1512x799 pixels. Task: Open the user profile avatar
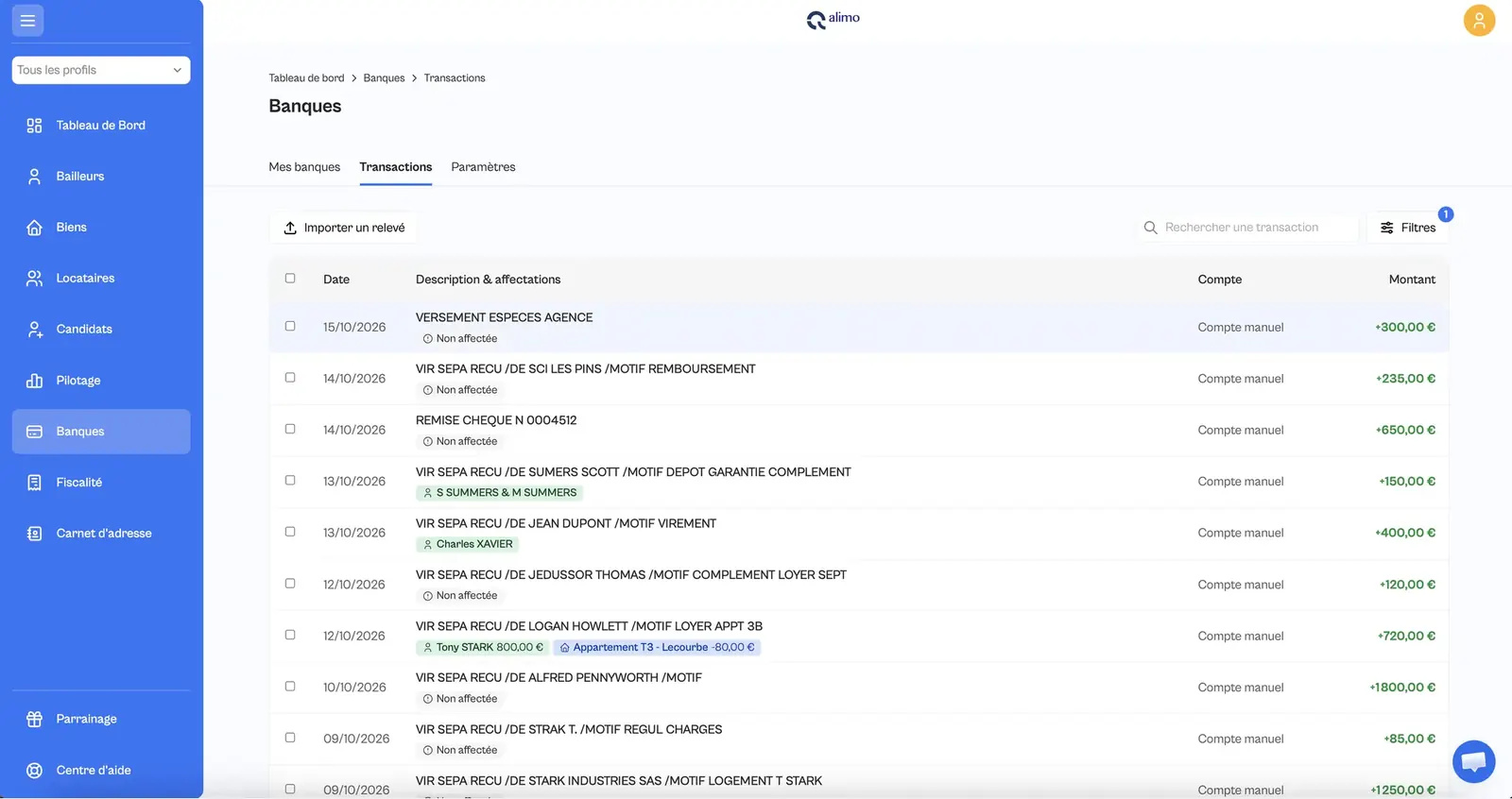[x=1479, y=20]
